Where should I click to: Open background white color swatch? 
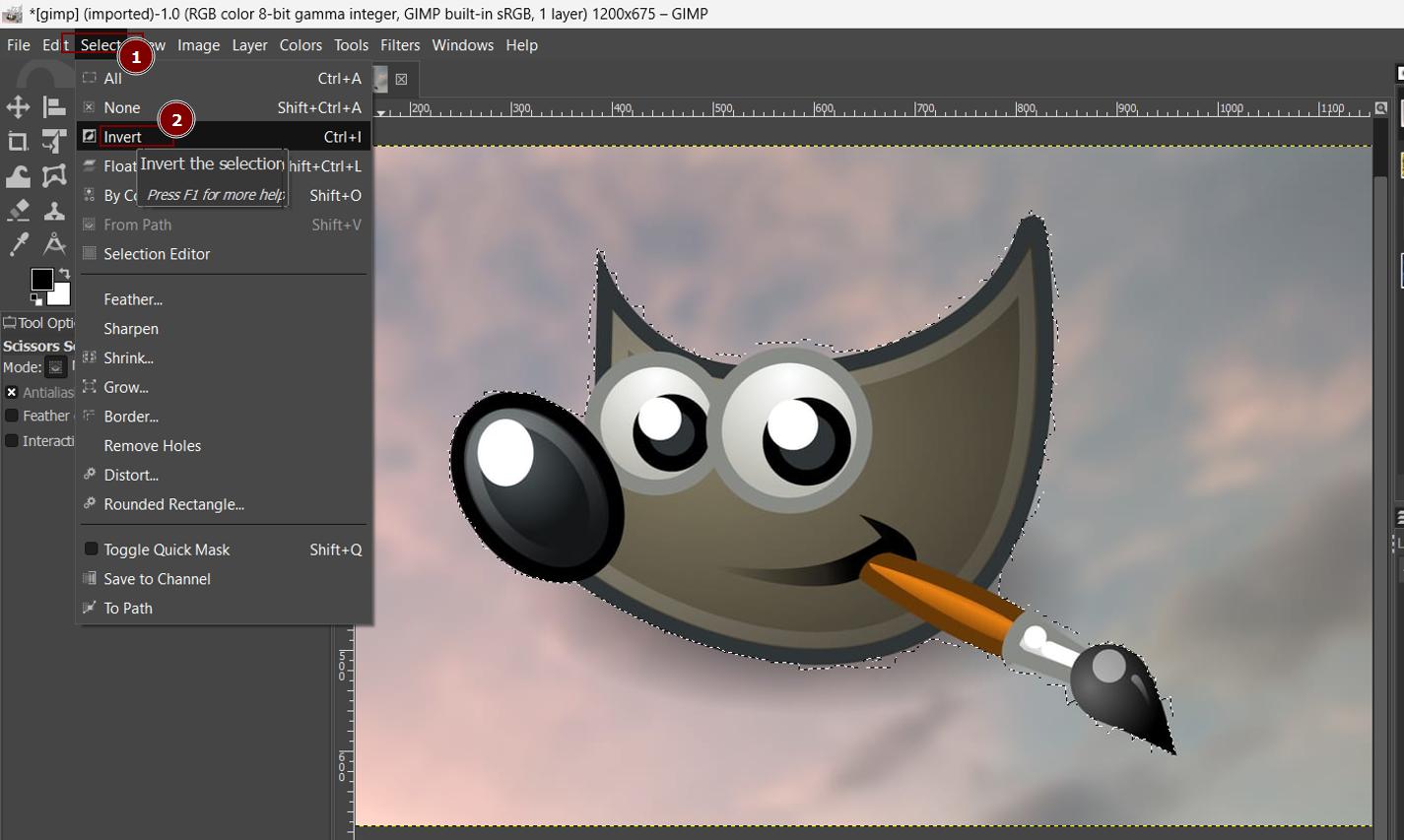(62, 295)
